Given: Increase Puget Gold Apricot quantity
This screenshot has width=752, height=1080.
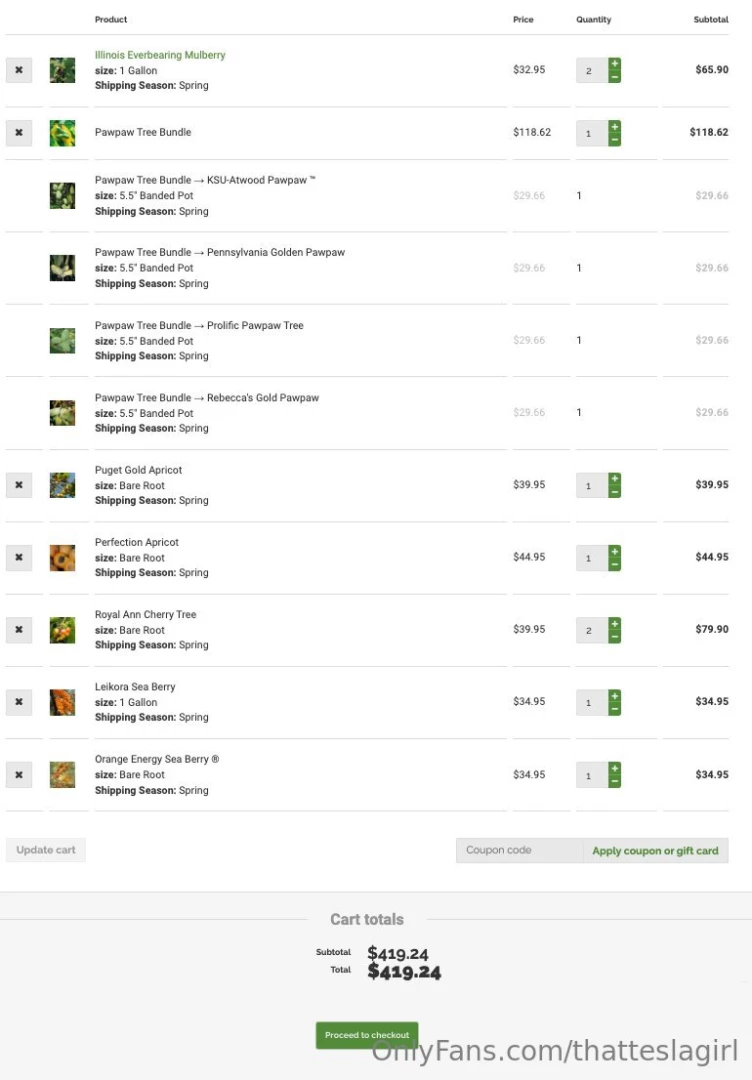Looking at the screenshot, I should [615, 479].
